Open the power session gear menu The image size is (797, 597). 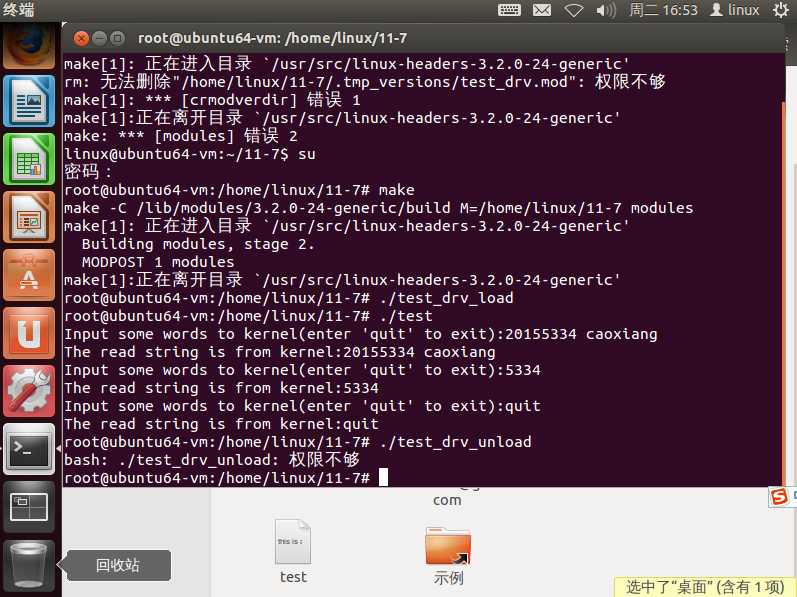click(781, 10)
